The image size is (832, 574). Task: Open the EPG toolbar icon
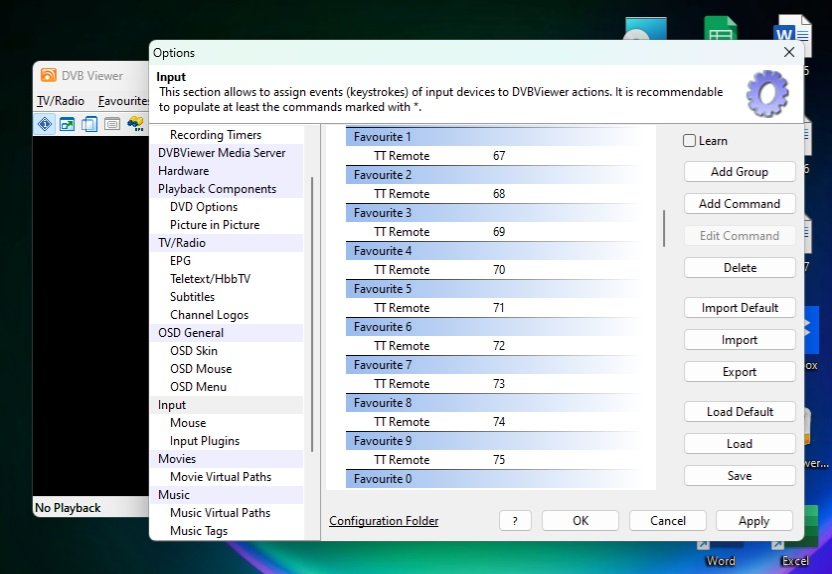pyautogui.click(x=135, y=124)
